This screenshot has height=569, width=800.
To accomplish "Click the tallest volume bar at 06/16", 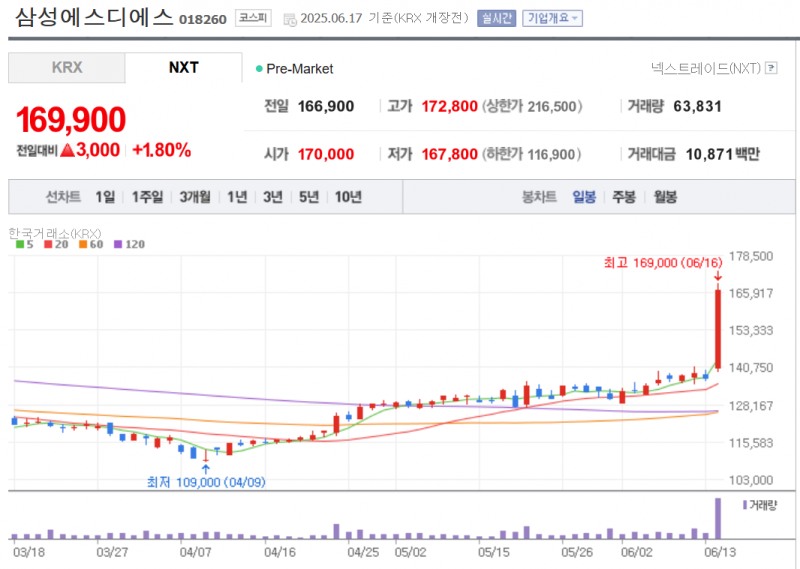I will [718, 518].
